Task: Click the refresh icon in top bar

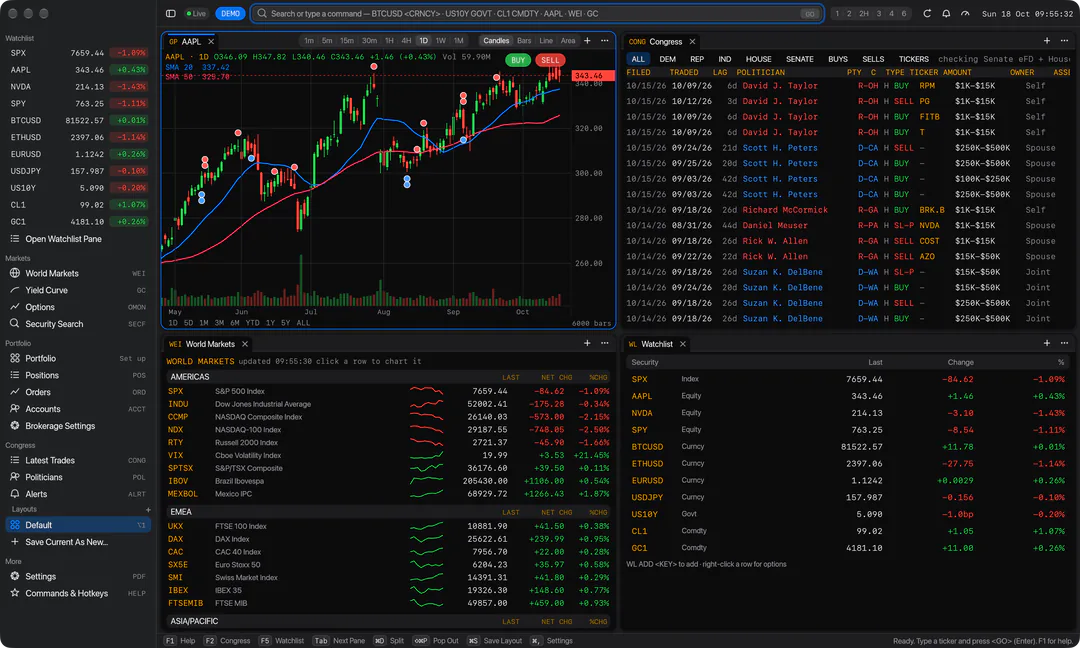Action: (x=927, y=14)
